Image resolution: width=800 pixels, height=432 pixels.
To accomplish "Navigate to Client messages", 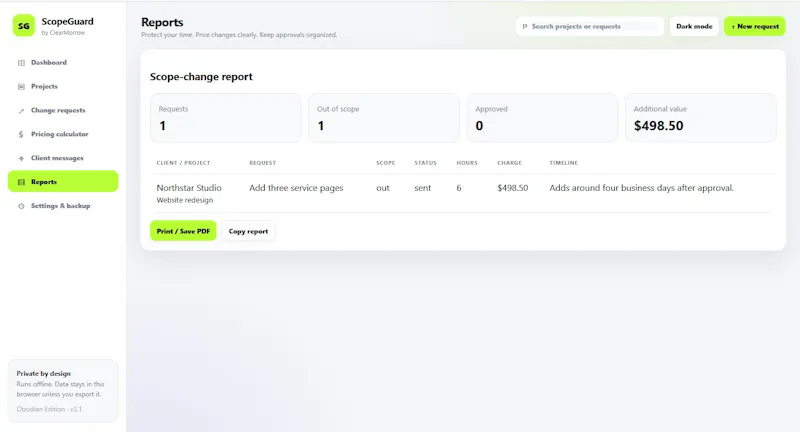I will pos(63,158).
